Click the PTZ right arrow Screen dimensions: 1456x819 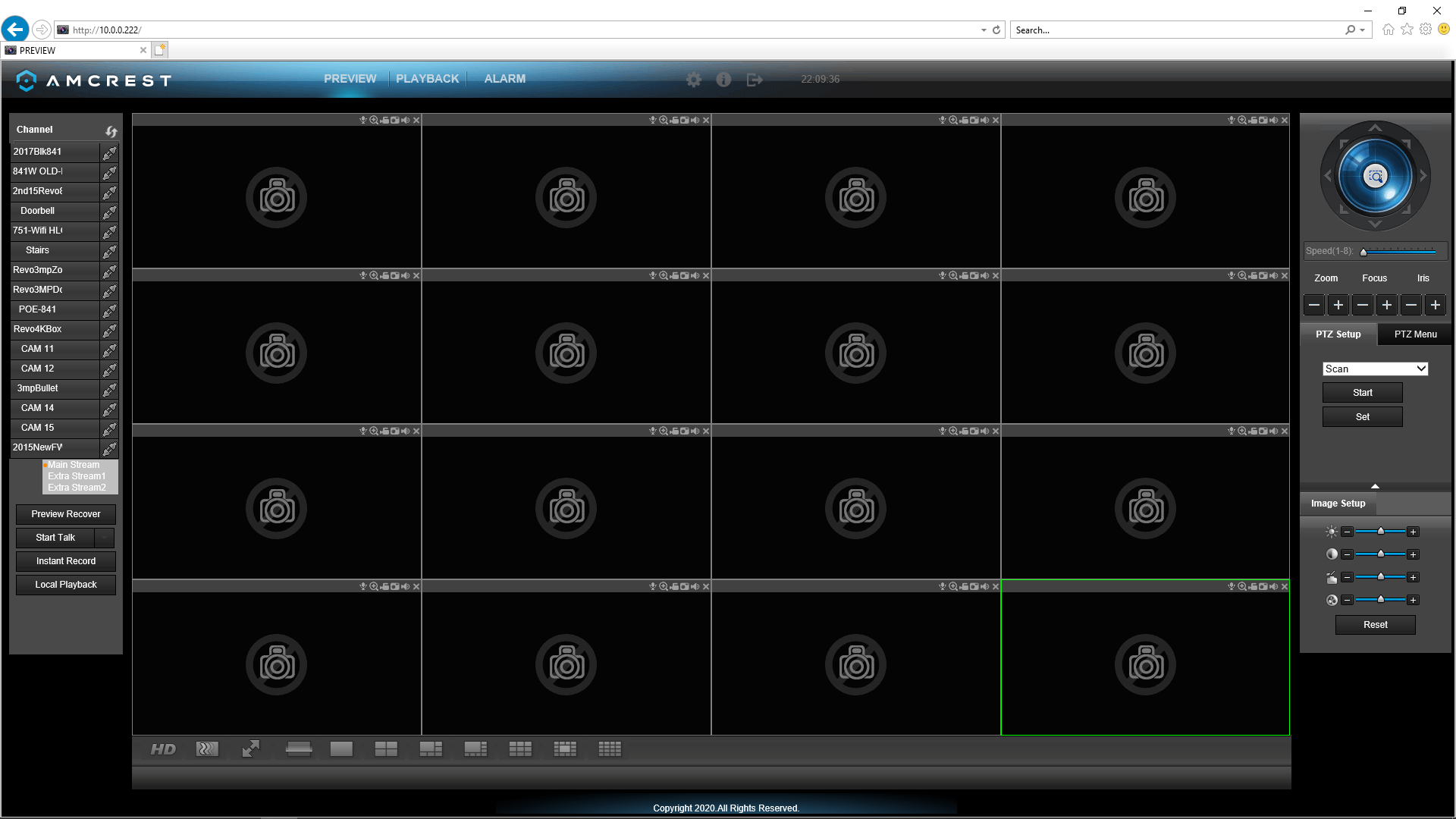pyautogui.click(x=1423, y=176)
